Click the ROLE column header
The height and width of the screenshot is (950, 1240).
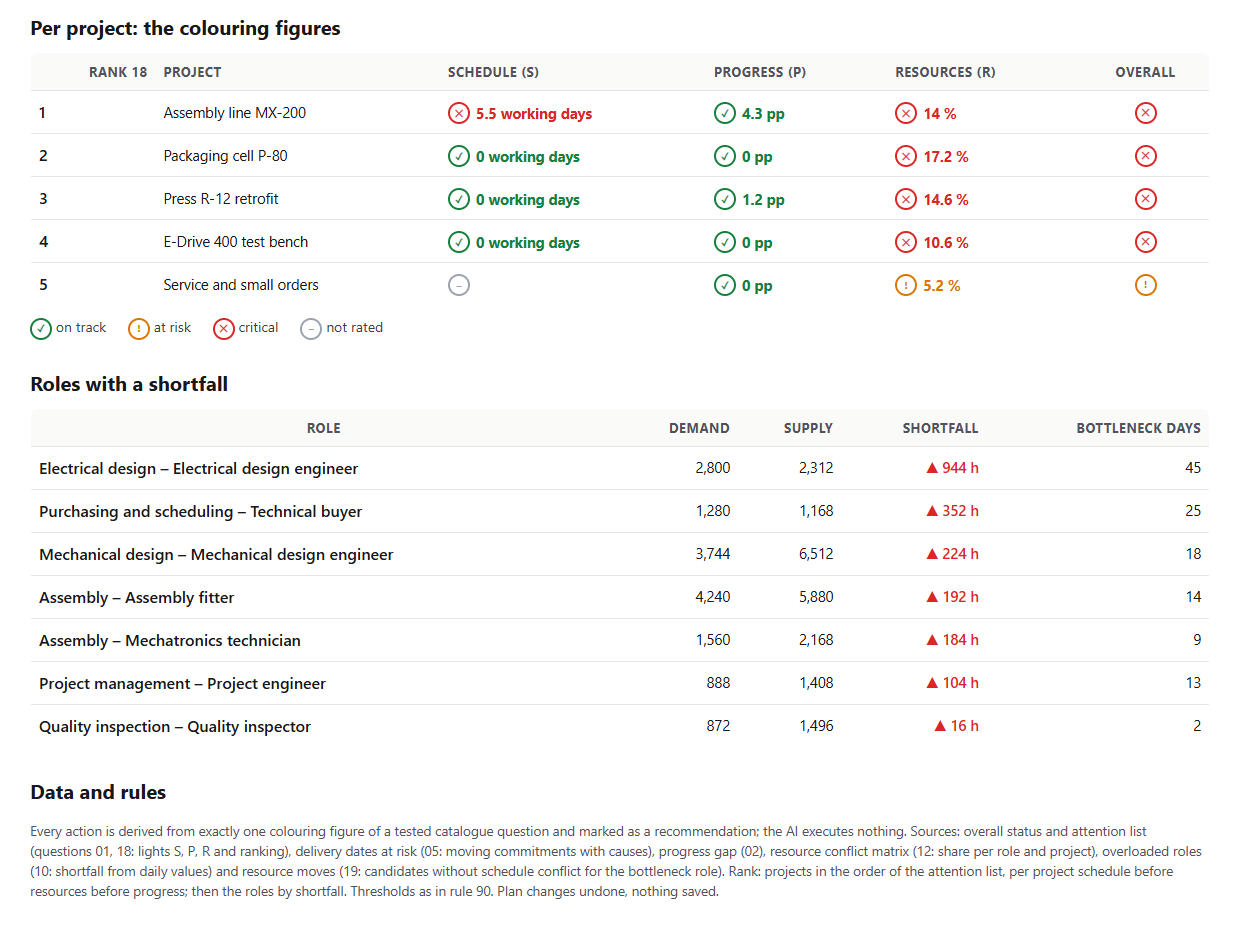pos(324,428)
